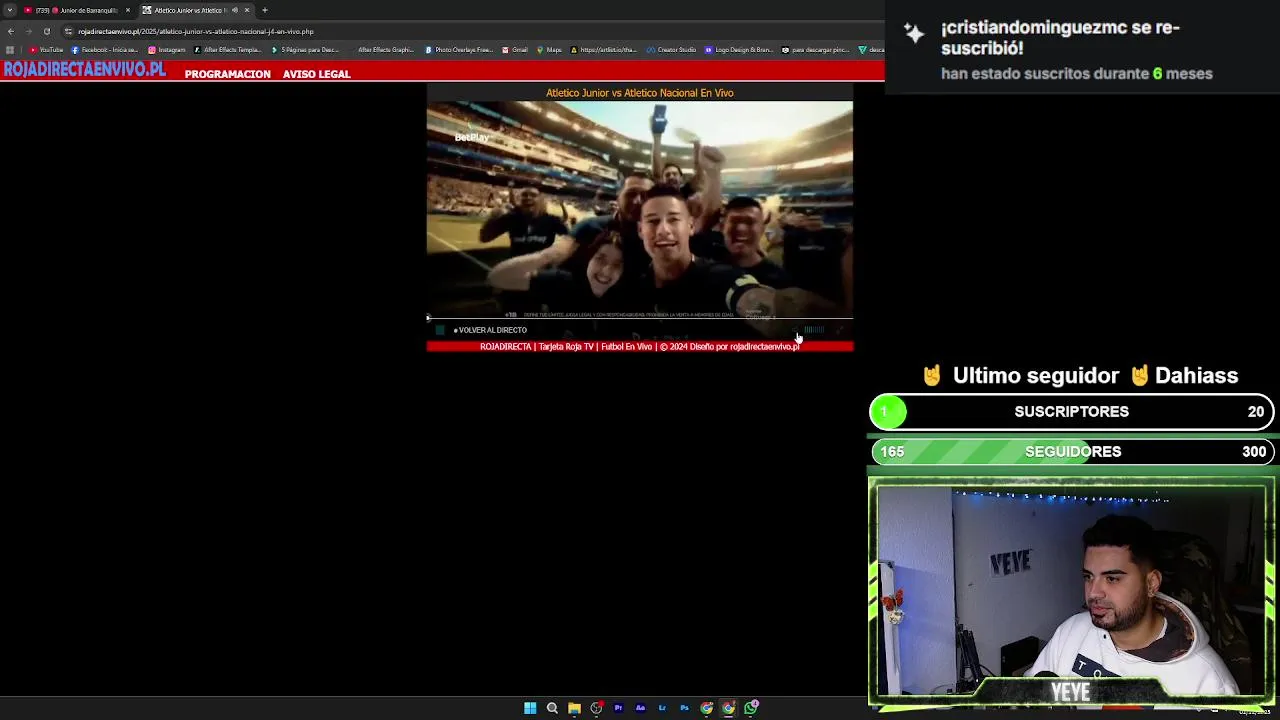Open Photoshop from the taskbar

[684, 708]
